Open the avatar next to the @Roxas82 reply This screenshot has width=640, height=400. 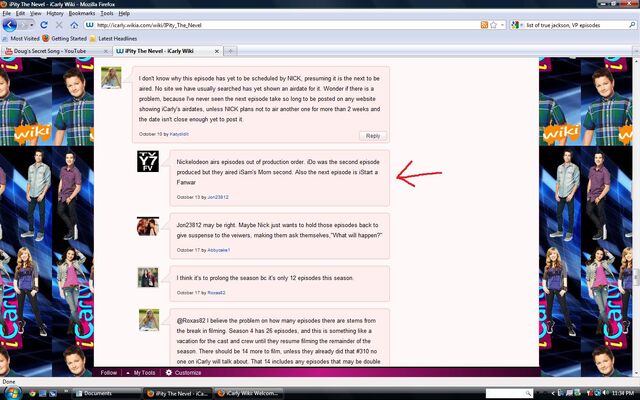[x=149, y=320]
